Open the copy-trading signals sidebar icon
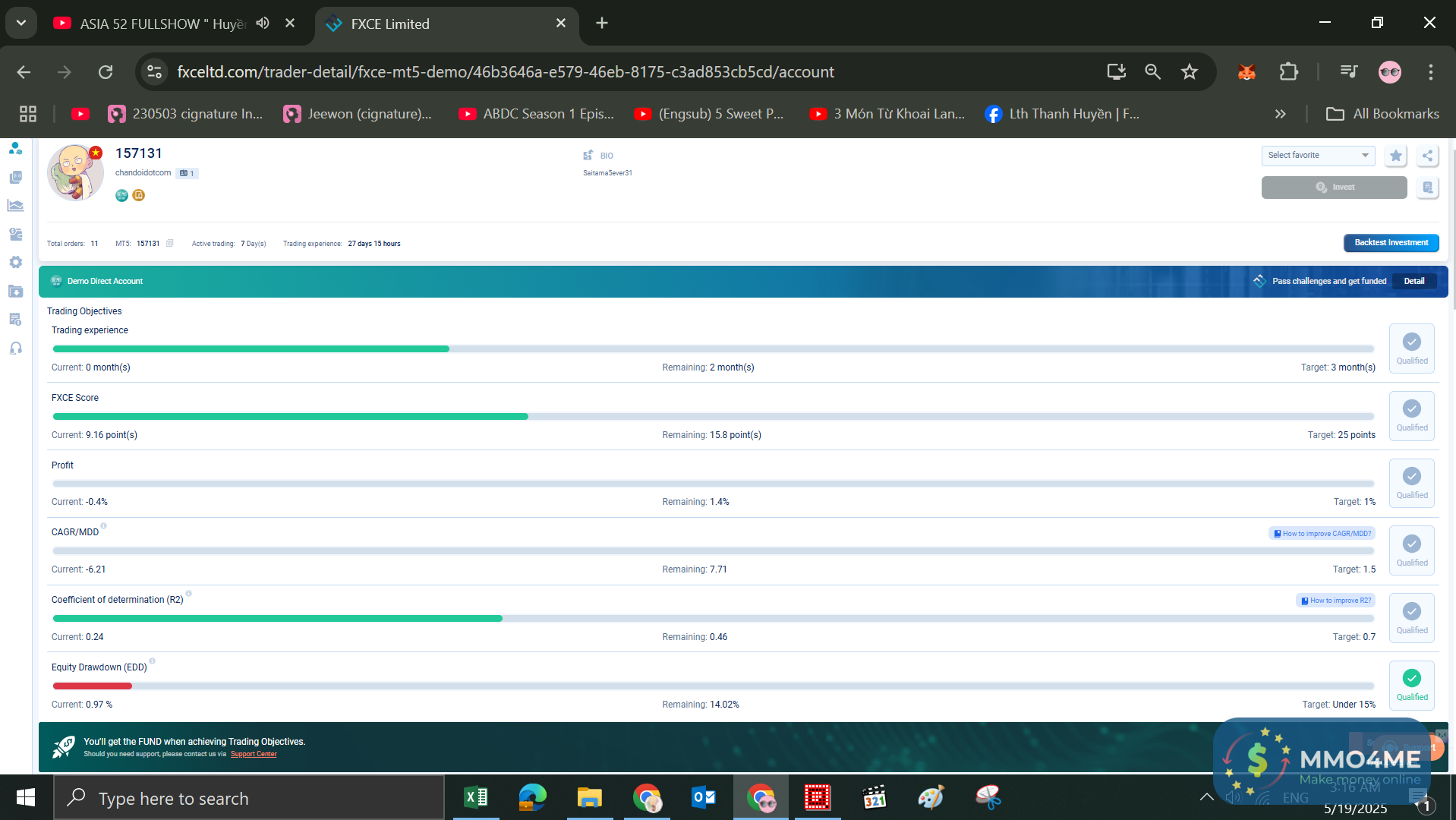This screenshot has width=1456, height=820. click(15, 177)
